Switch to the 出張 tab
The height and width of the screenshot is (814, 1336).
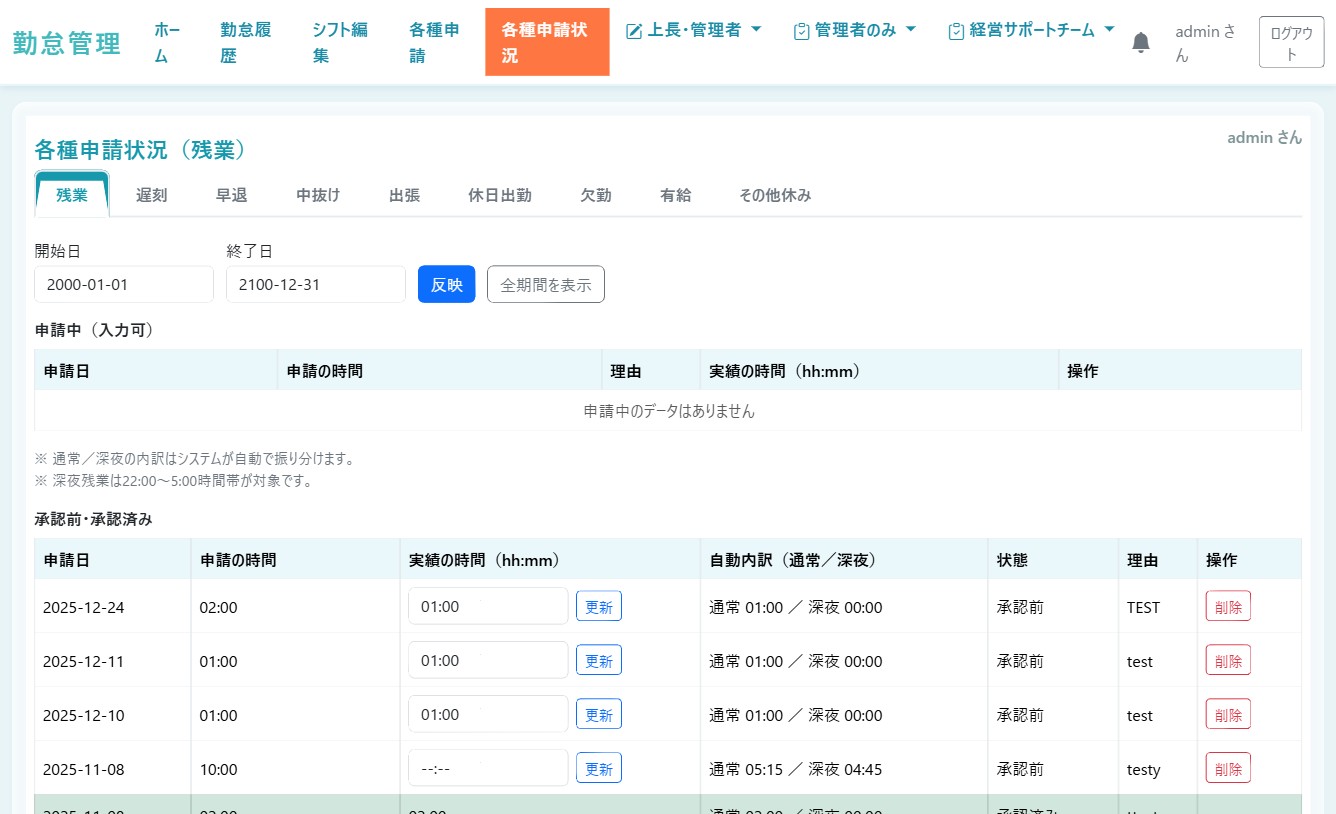[405, 195]
